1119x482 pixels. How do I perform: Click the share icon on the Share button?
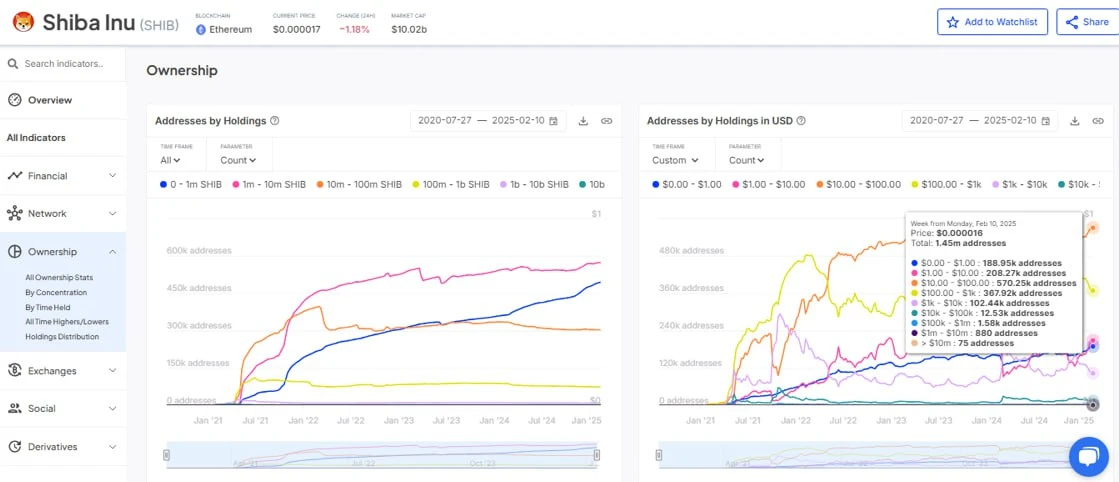click(1072, 22)
